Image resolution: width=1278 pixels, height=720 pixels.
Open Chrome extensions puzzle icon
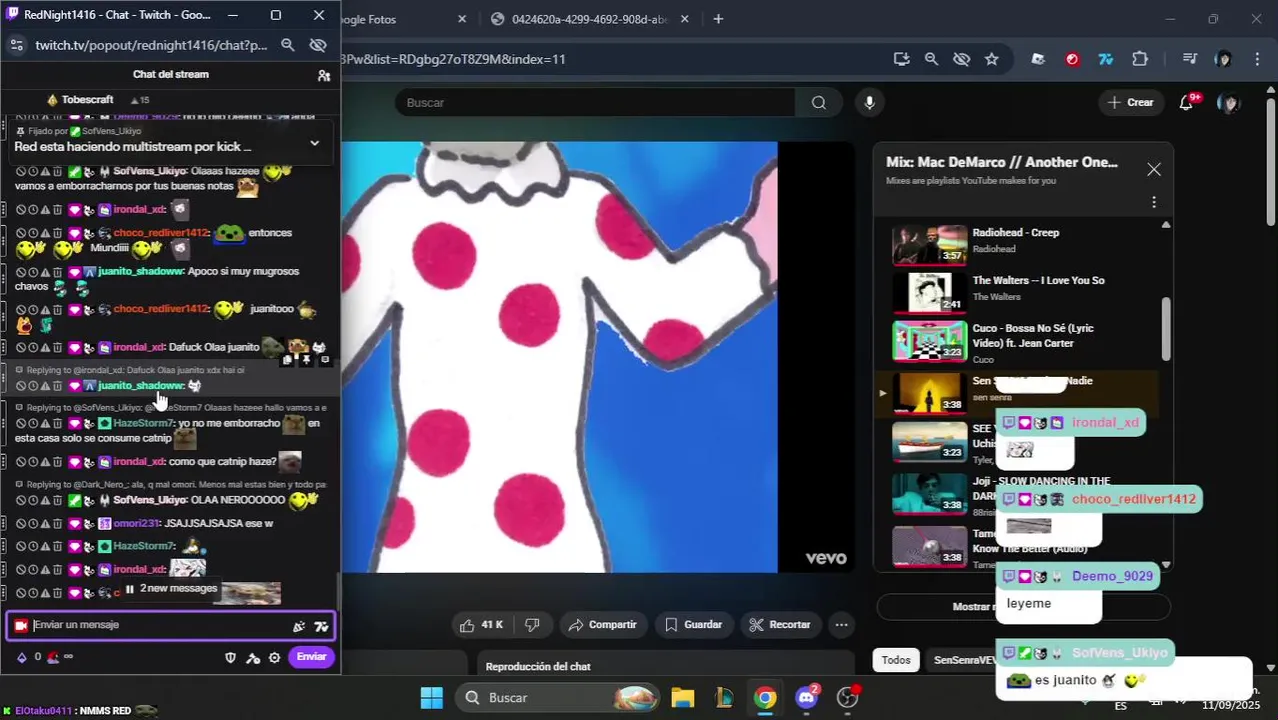point(1140,59)
